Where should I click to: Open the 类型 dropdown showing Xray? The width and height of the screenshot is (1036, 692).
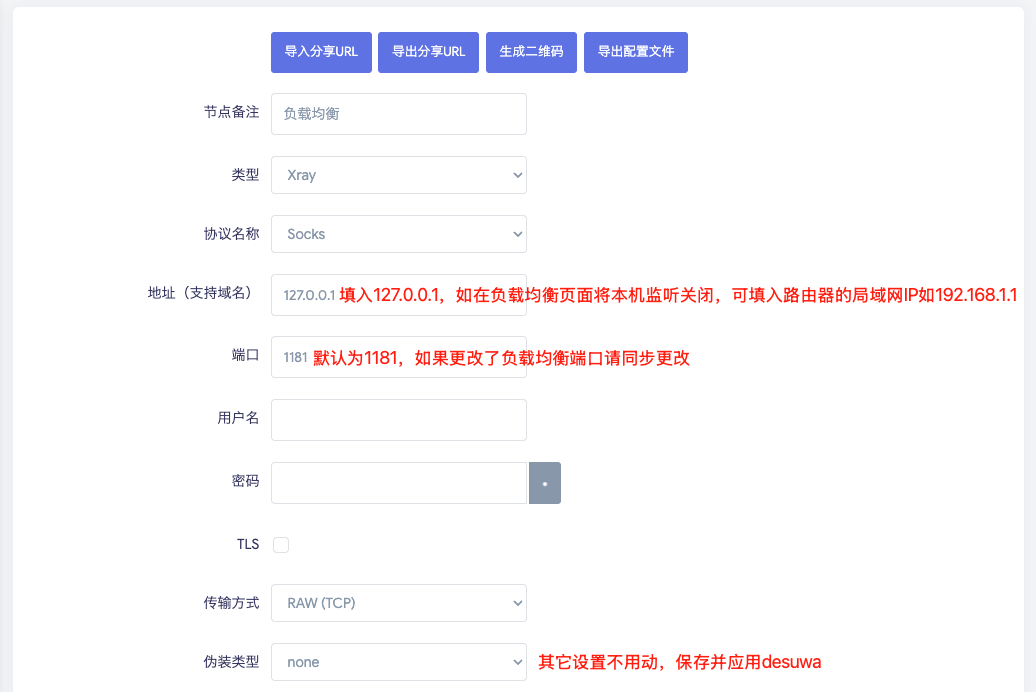pos(398,175)
